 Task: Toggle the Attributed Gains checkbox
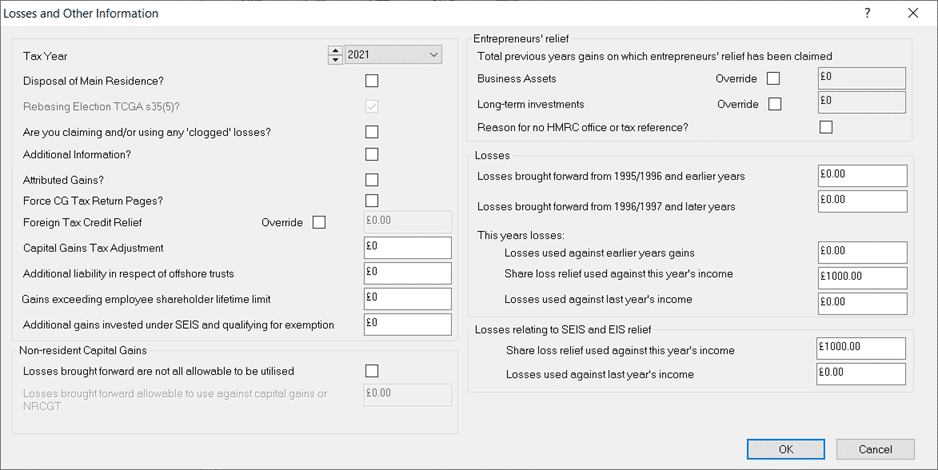(x=372, y=180)
